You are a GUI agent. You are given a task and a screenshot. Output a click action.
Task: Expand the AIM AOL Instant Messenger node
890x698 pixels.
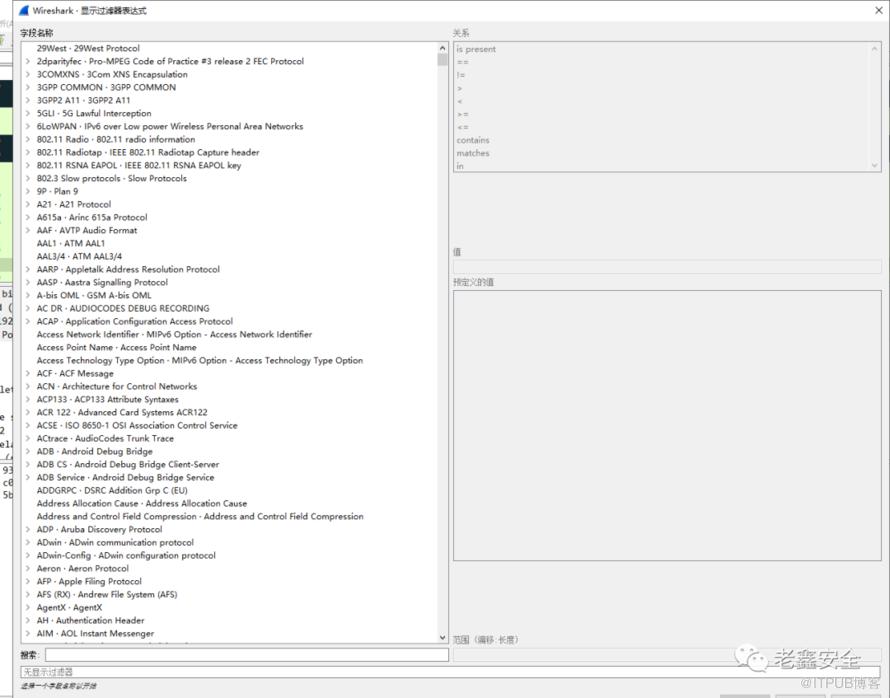pyautogui.click(x=27, y=634)
